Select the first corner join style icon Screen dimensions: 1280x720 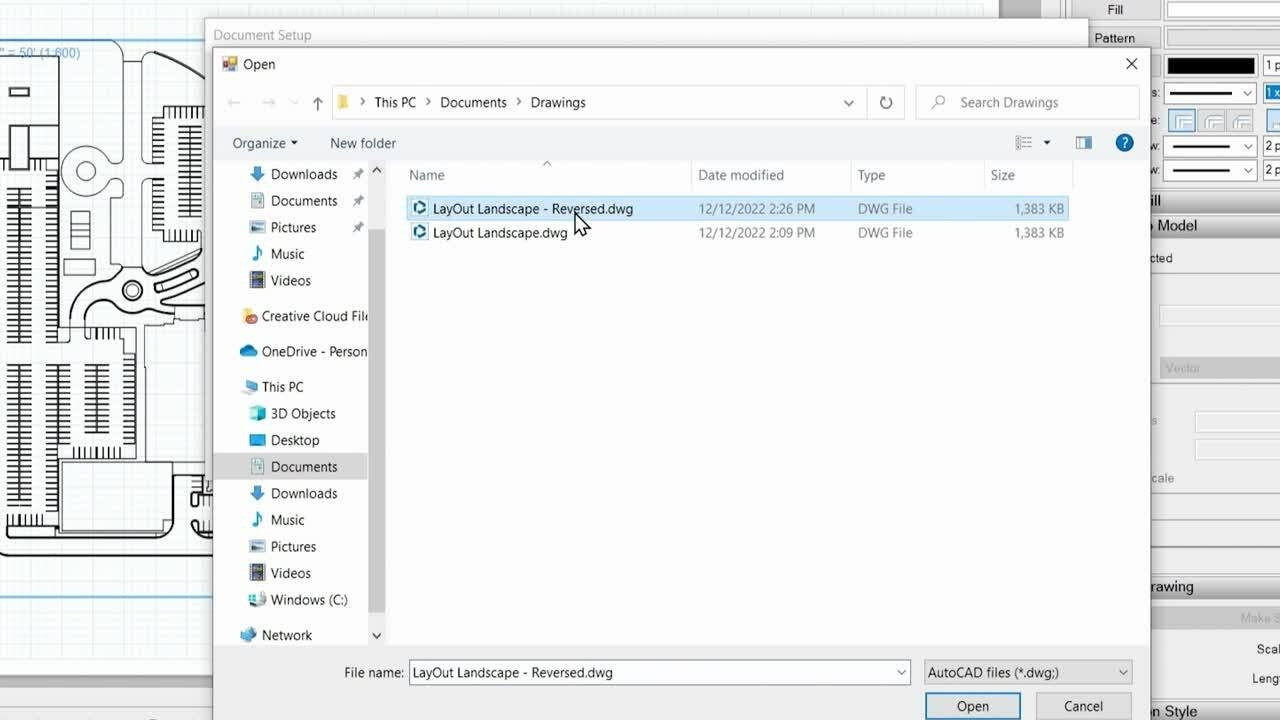pyautogui.click(x=1182, y=120)
